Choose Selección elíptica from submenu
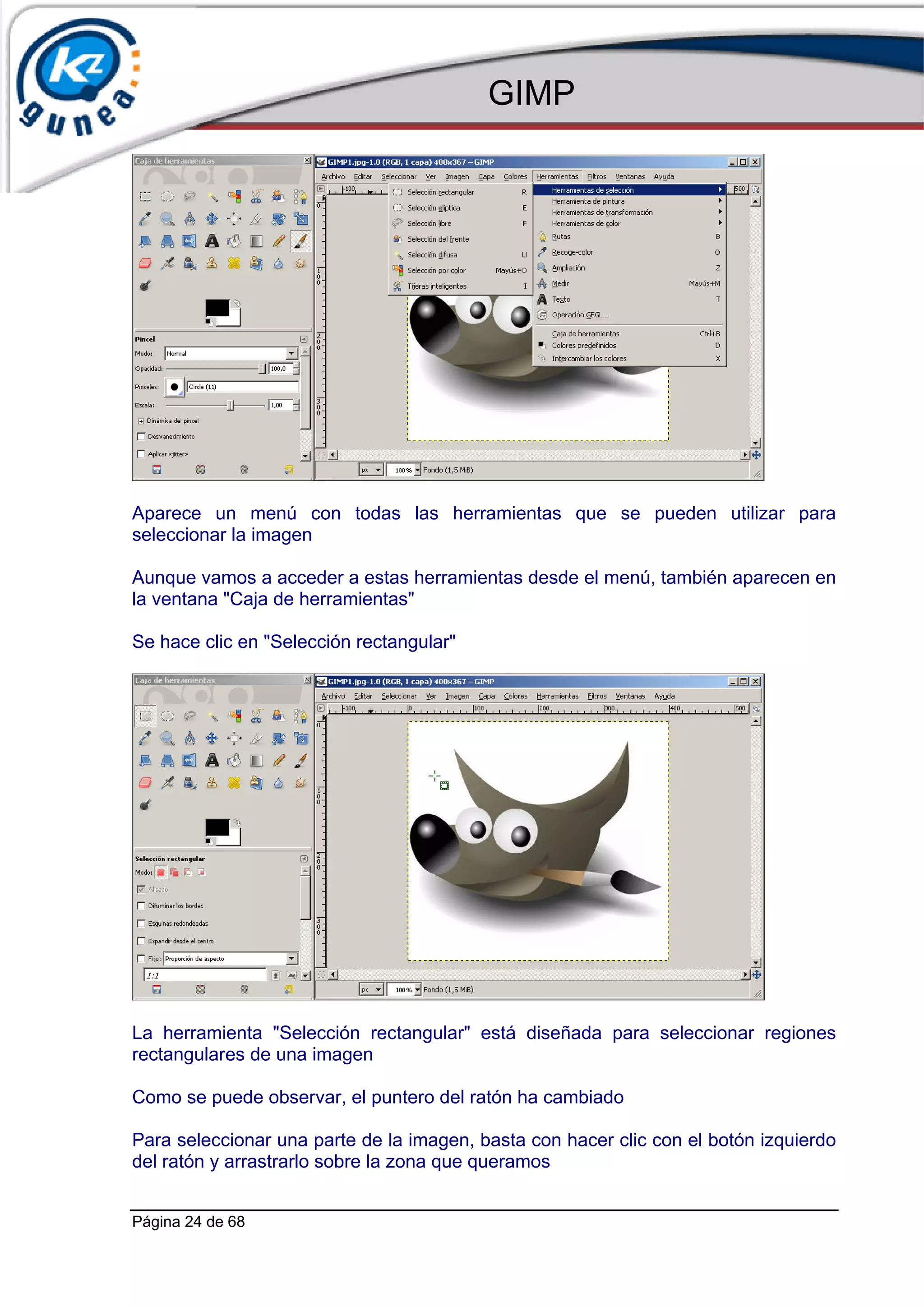 coord(460,208)
